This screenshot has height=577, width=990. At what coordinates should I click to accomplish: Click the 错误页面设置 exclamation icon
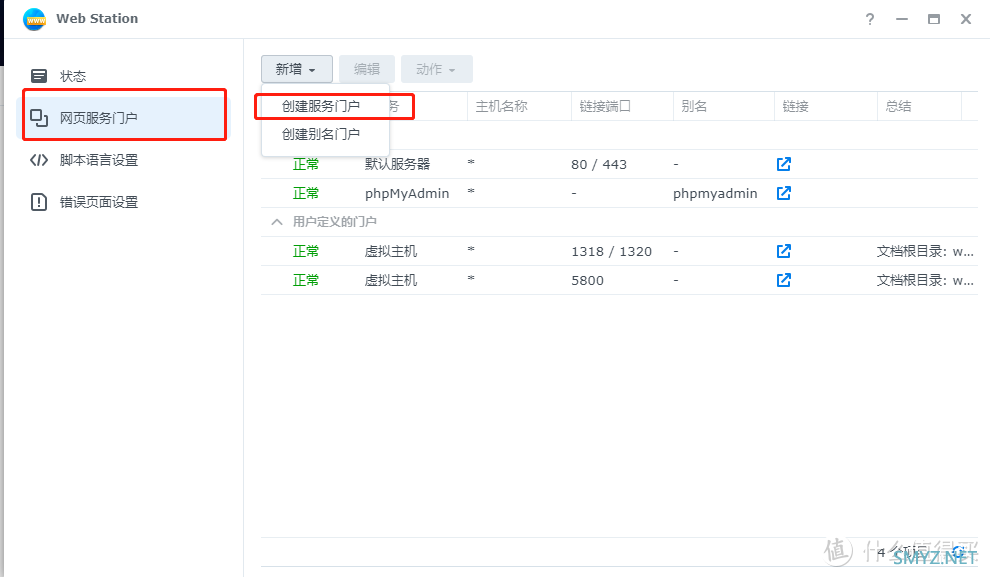click(39, 202)
